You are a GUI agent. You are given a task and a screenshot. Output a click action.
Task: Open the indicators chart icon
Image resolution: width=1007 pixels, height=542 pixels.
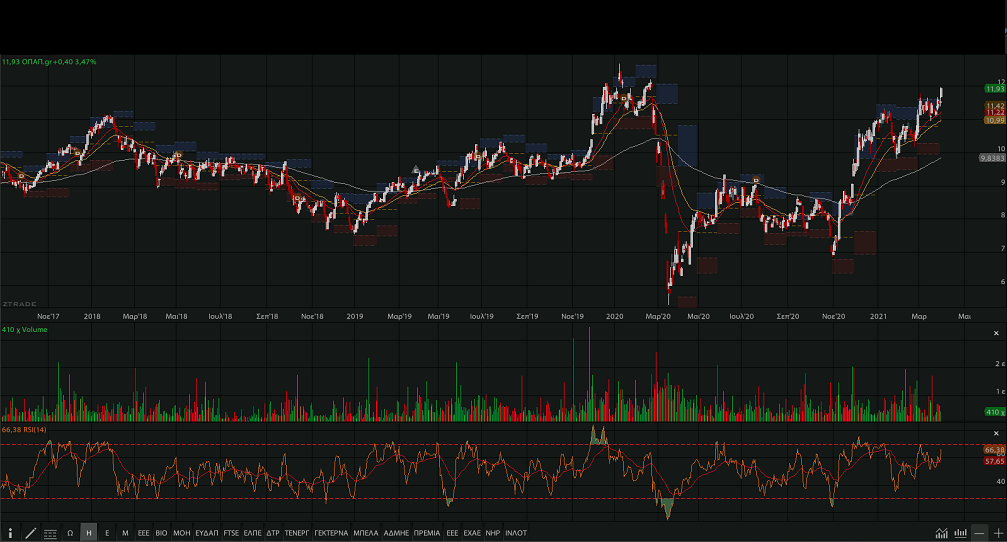click(942, 533)
